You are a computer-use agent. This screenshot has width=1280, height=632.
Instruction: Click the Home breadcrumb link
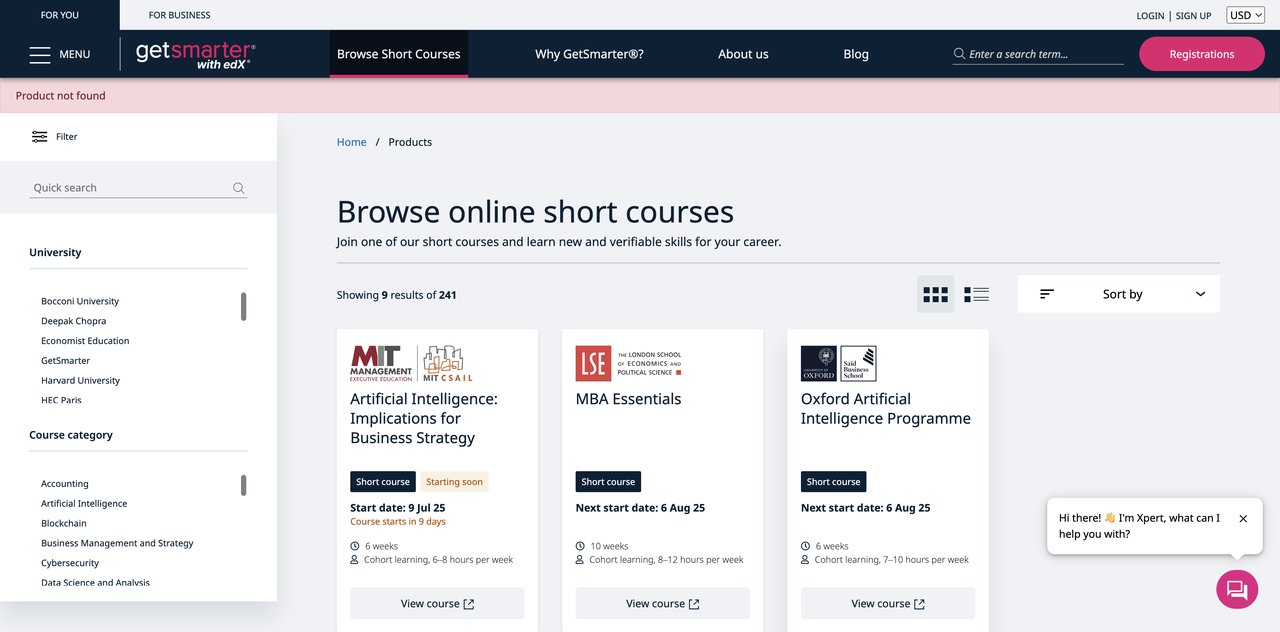(351, 142)
